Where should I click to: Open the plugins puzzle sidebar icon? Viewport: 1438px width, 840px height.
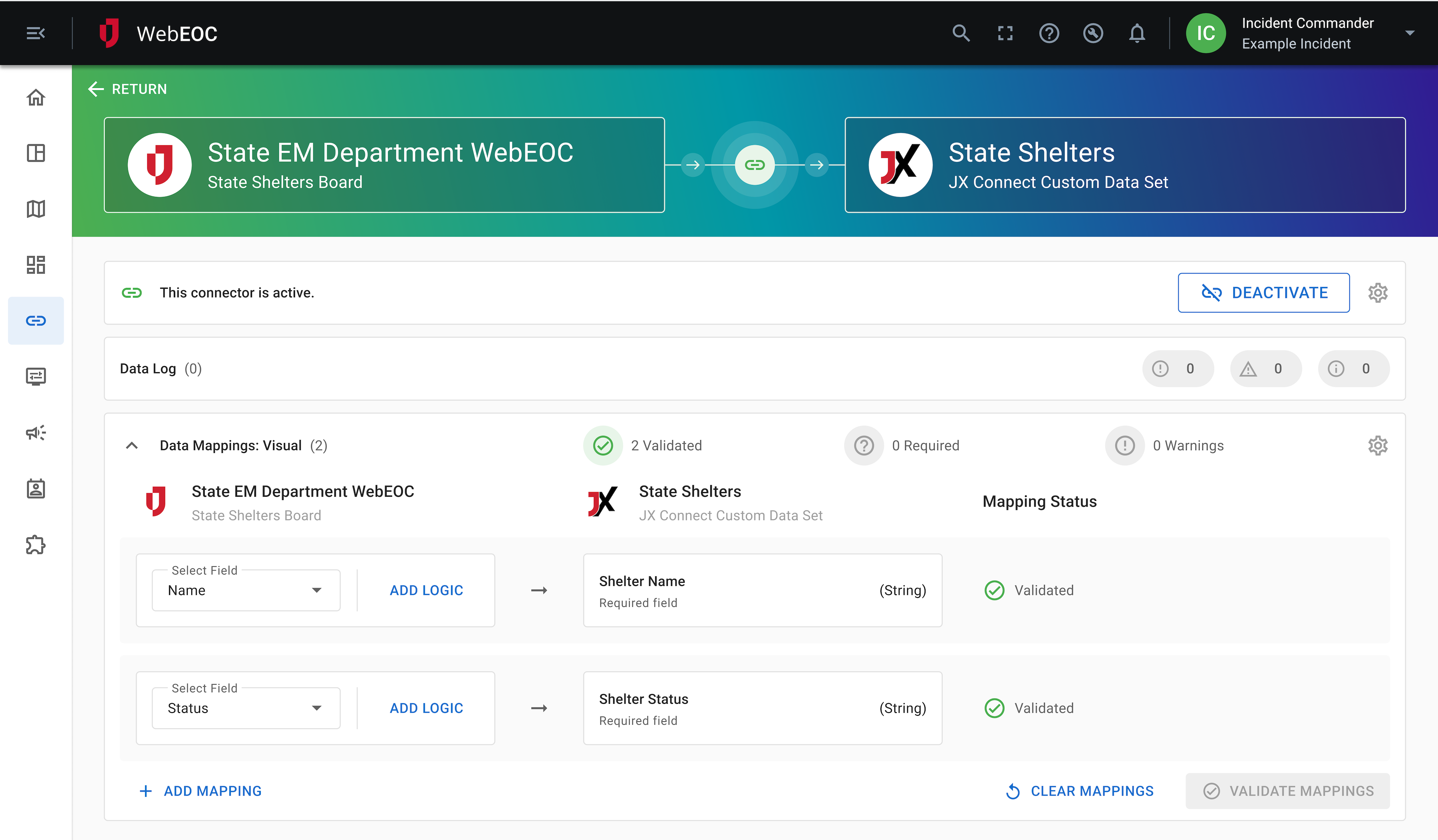coord(36,544)
